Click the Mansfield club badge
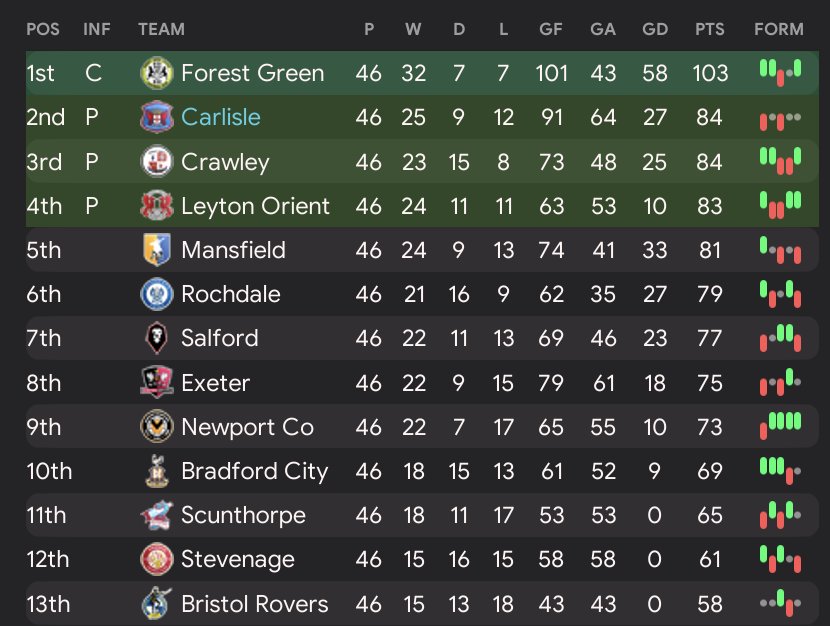The height and width of the screenshot is (626, 830). pos(157,250)
